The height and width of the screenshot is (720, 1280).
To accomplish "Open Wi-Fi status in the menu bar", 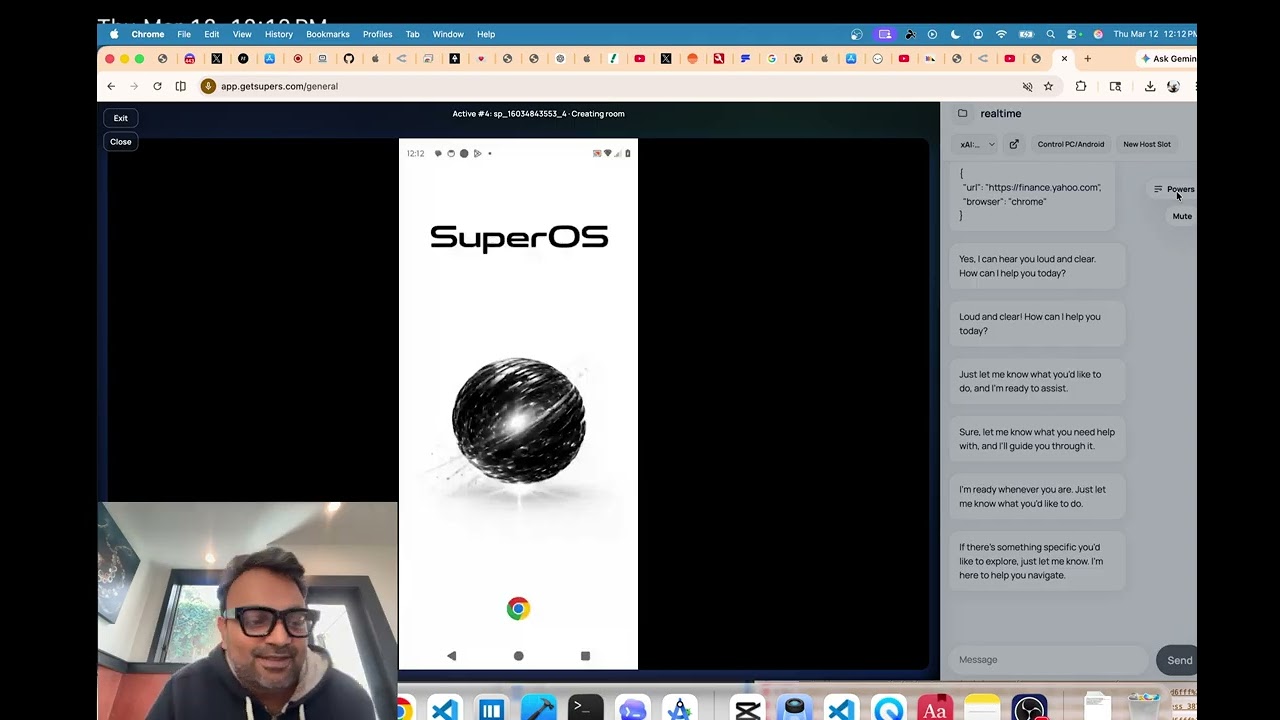I will click(x=1001, y=34).
